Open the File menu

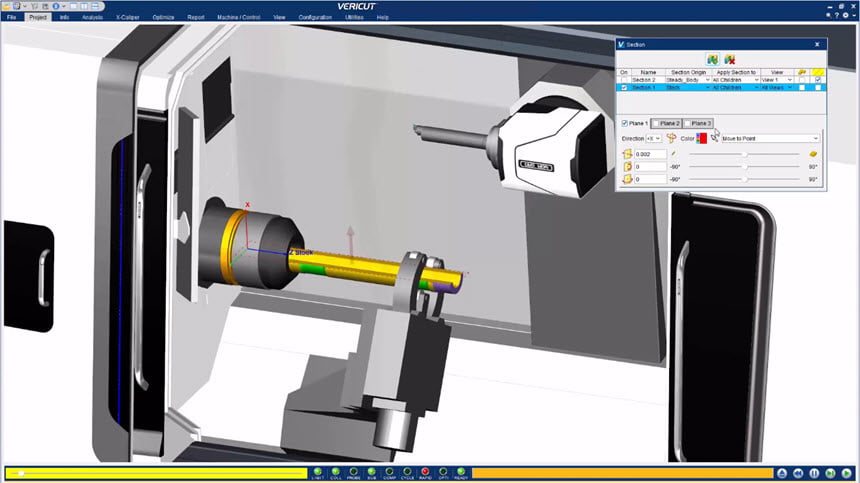pos(12,17)
